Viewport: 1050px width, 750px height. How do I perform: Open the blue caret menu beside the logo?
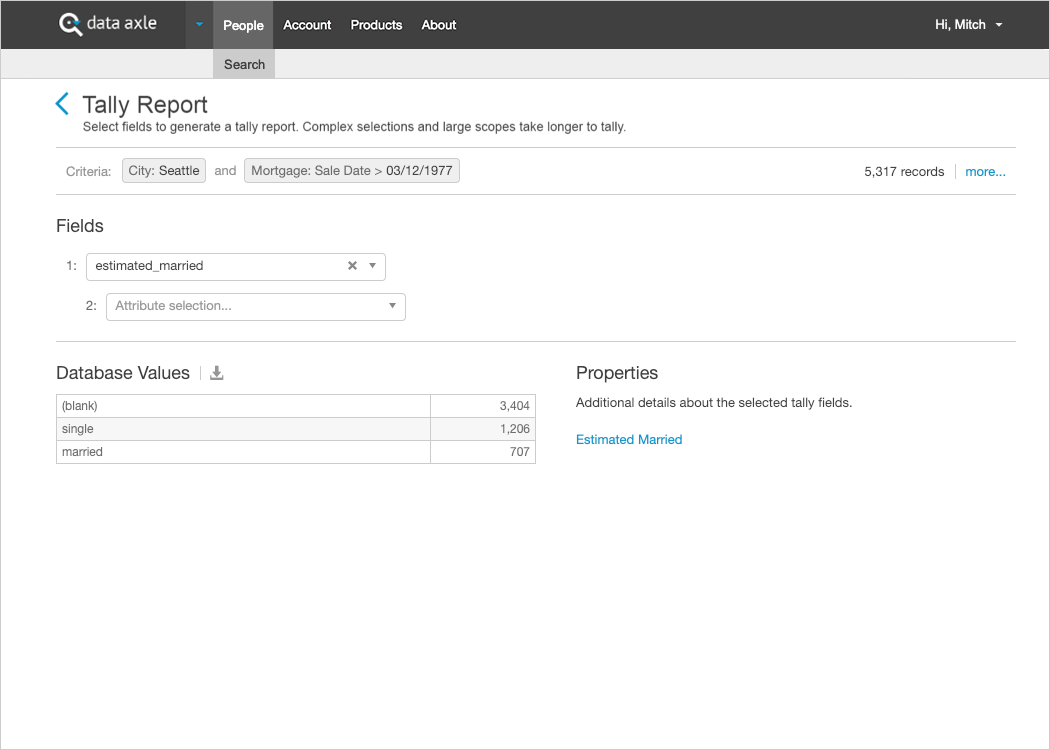click(199, 25)
